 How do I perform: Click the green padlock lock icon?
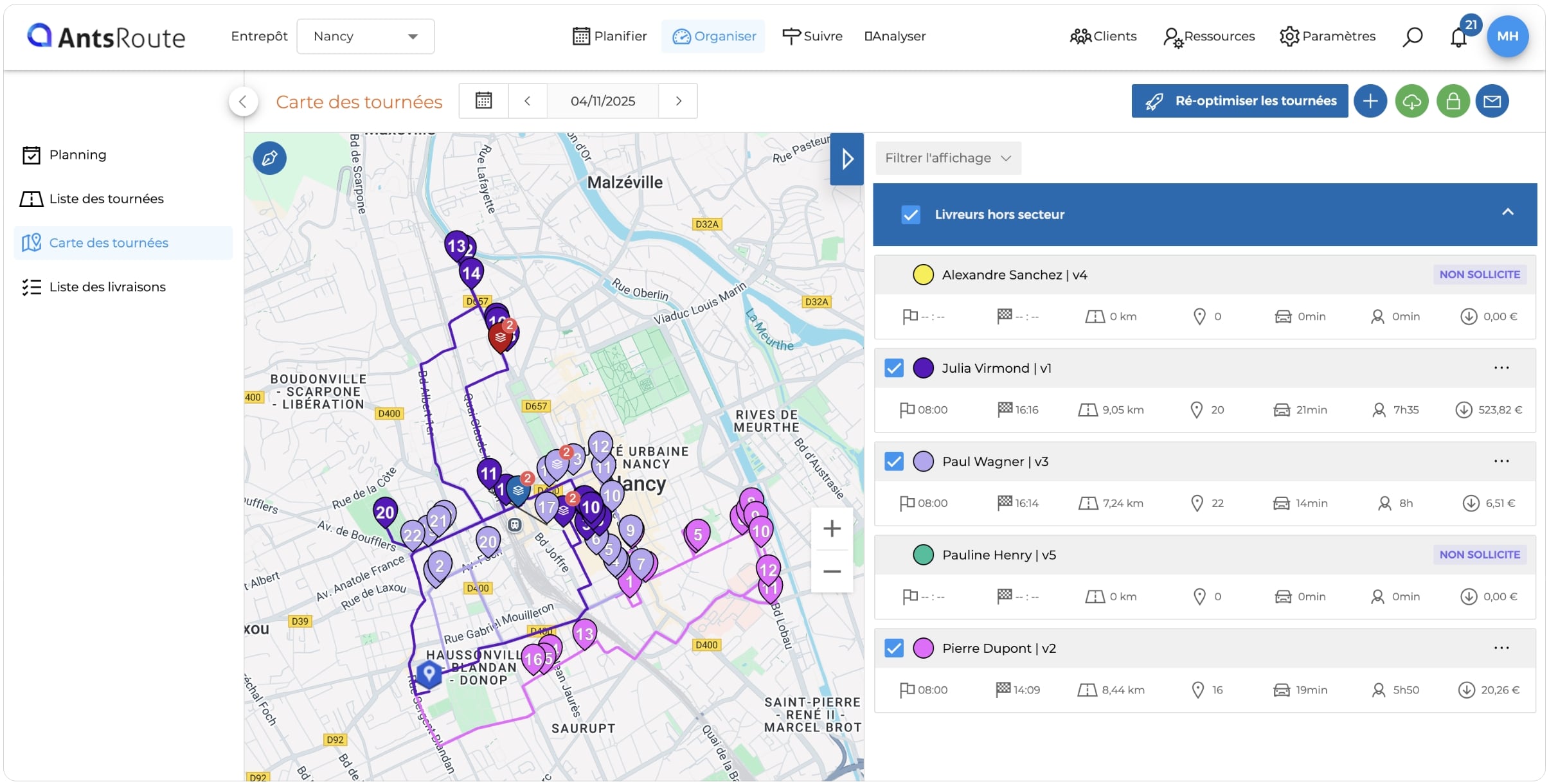(1453, 101)
